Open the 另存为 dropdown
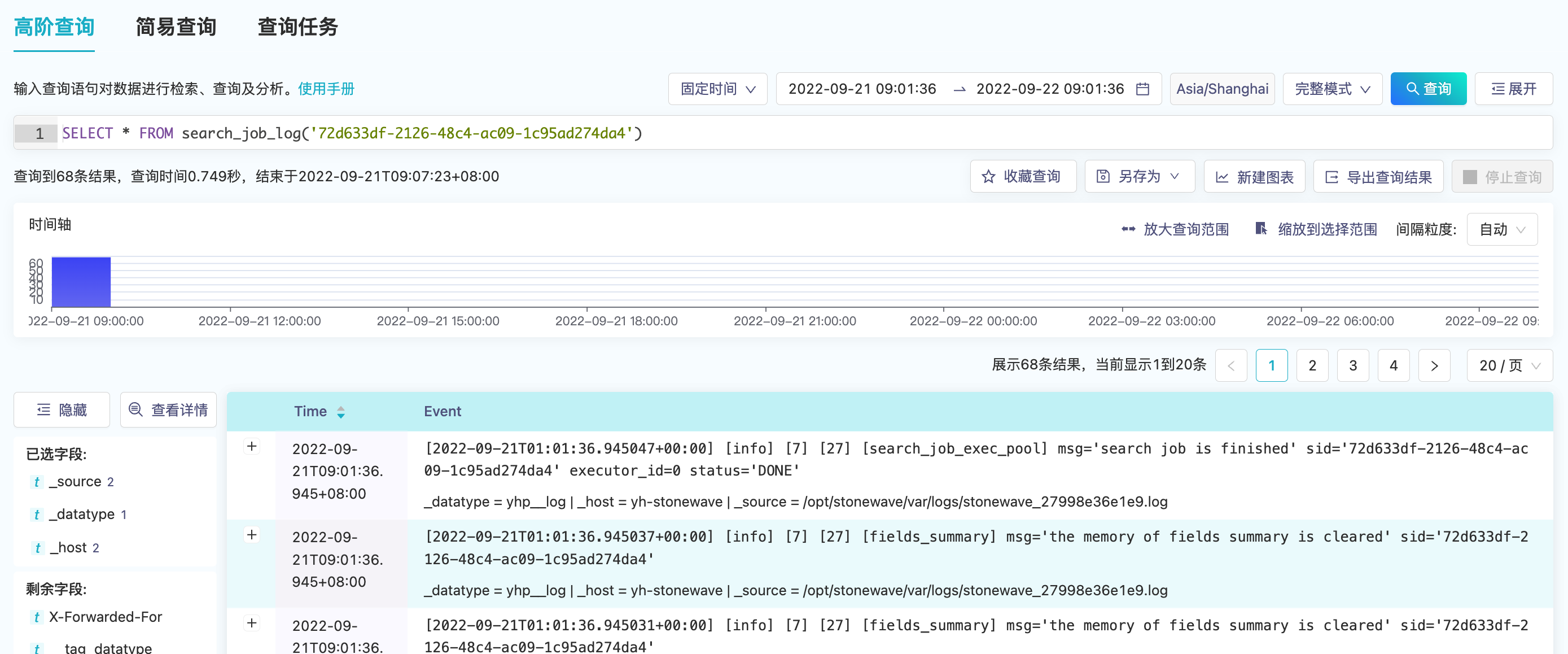This screenshot has height=654, width=1568. (1140, 177)
